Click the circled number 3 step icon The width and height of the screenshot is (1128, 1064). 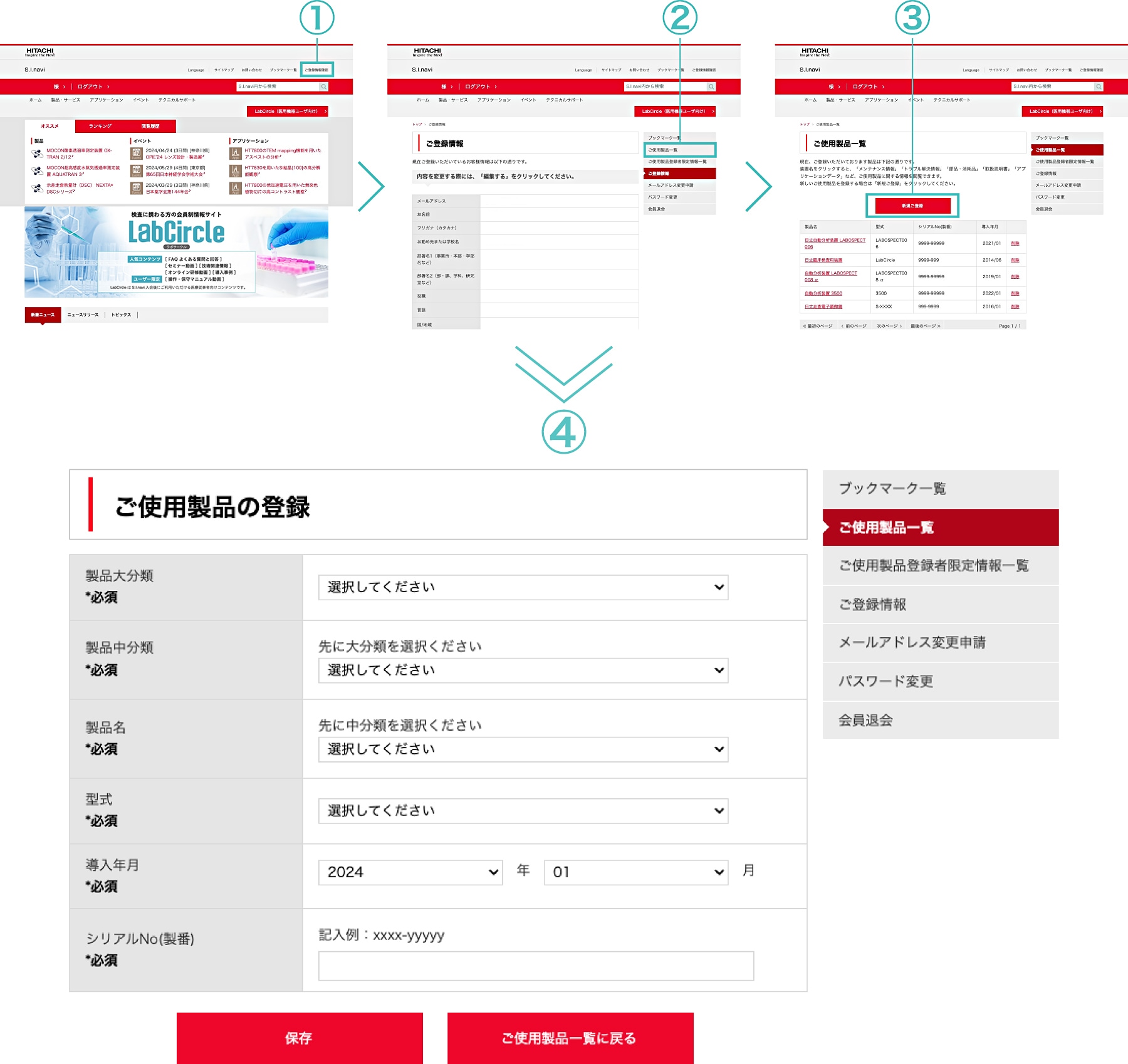tap(912, 18)
